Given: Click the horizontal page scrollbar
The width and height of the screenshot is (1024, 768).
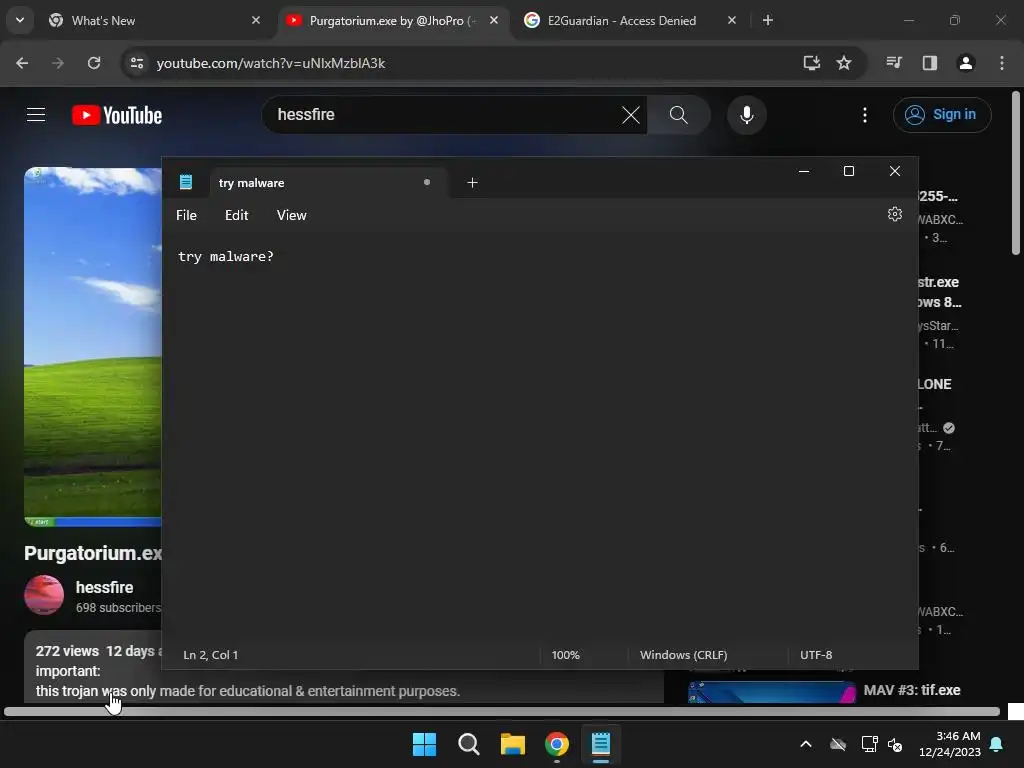Looking at the screenshot, I should click(502, 711).
